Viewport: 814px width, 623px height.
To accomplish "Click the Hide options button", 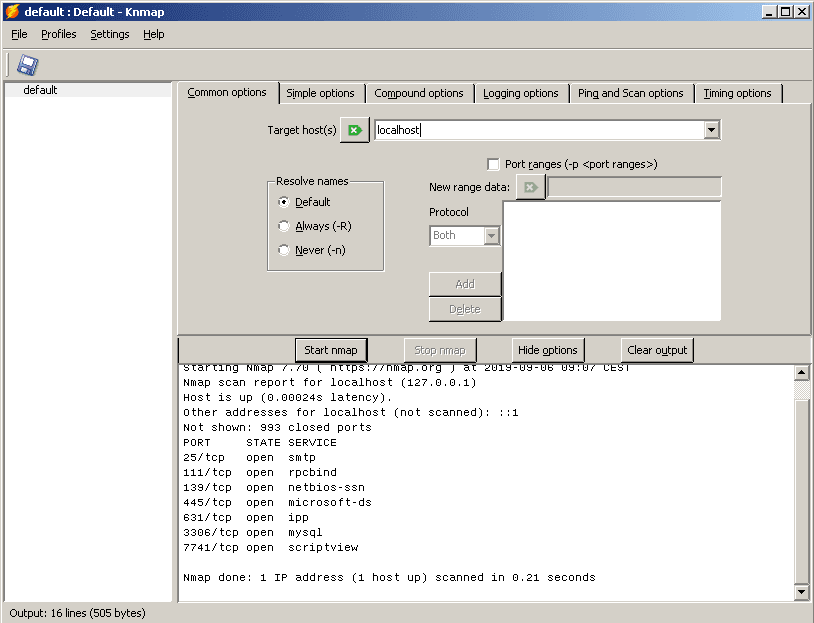I will click(x=547, y=350).
